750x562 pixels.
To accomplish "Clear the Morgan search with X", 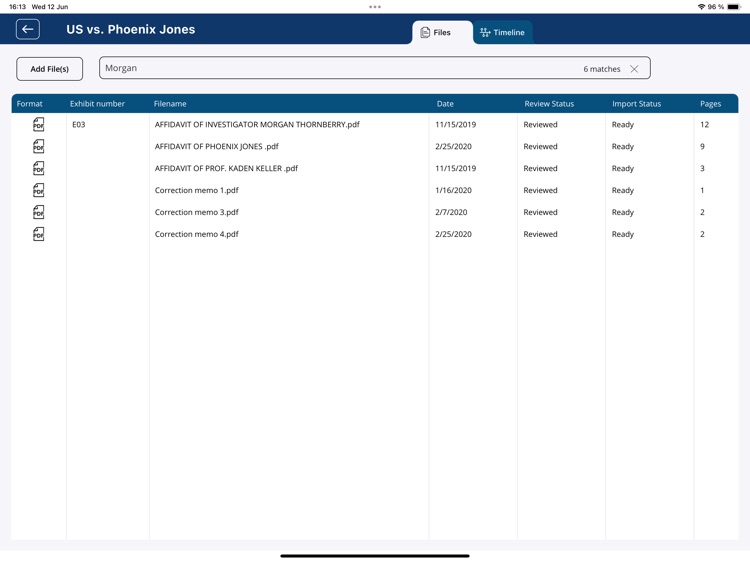I will tap(634, 69).
